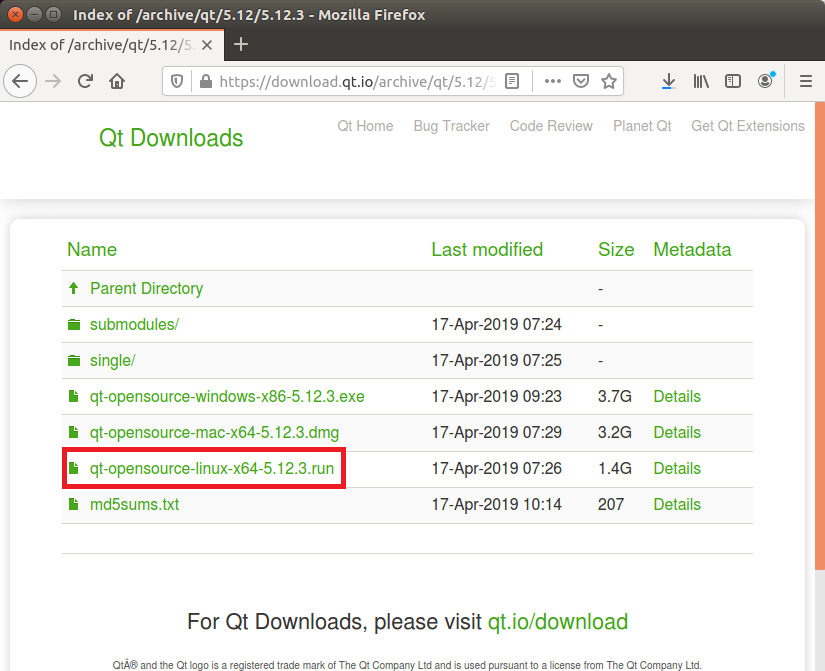This screenshot has width=825, height=671.
Task: Save page to Pocket
Action: pyautogui.click(x=580, y=81)
